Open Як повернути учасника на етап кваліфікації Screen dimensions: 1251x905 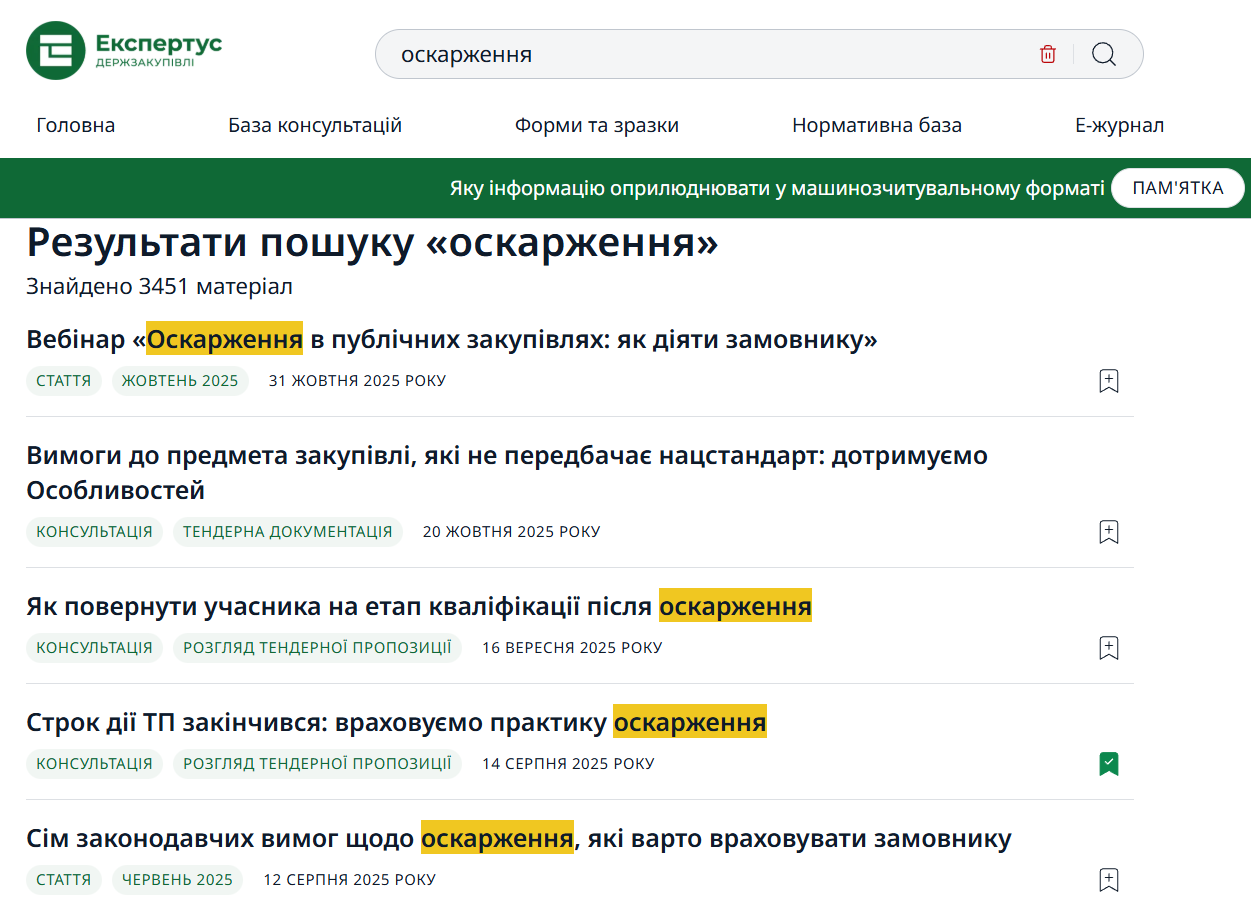pyautogui.click(x=418, y=607)
